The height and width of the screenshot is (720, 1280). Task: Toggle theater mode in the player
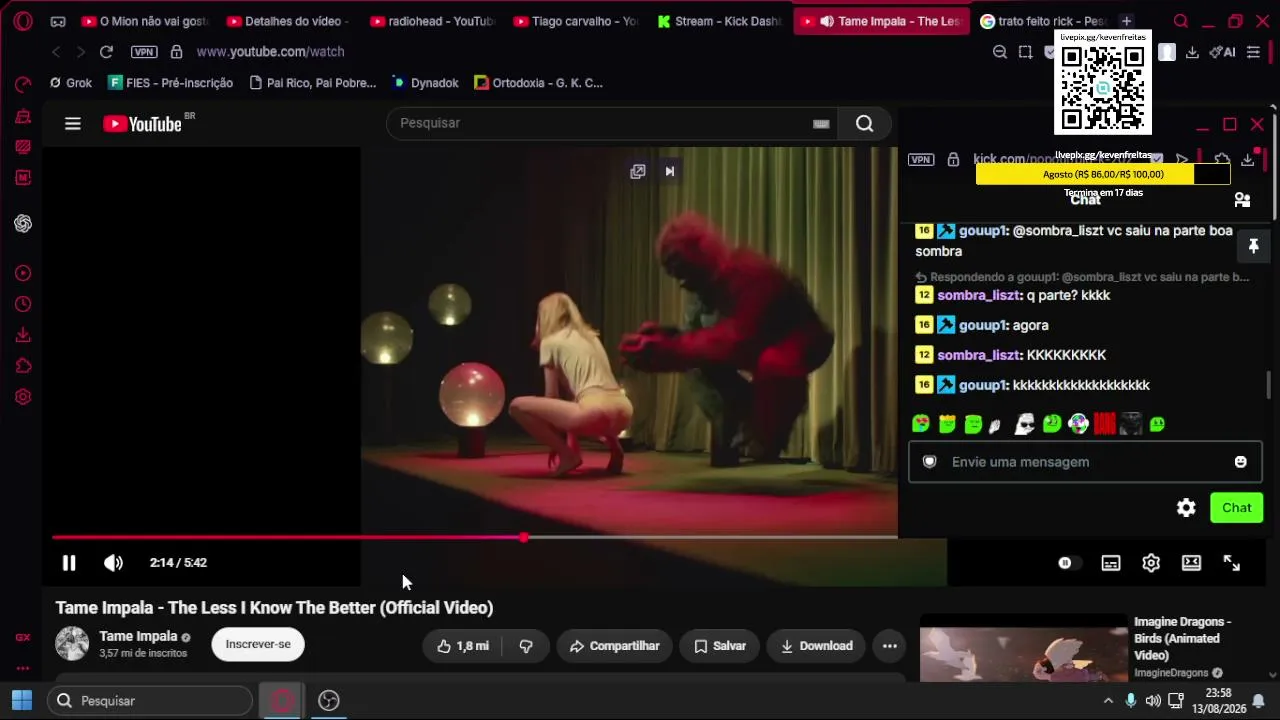1191,563
